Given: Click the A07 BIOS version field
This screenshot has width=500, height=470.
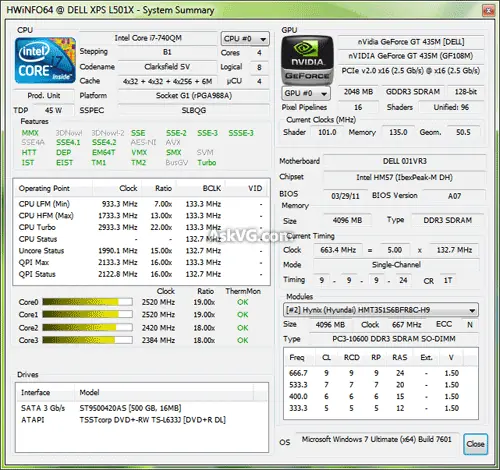Looking at the screenshot, I should pos(454,196).
